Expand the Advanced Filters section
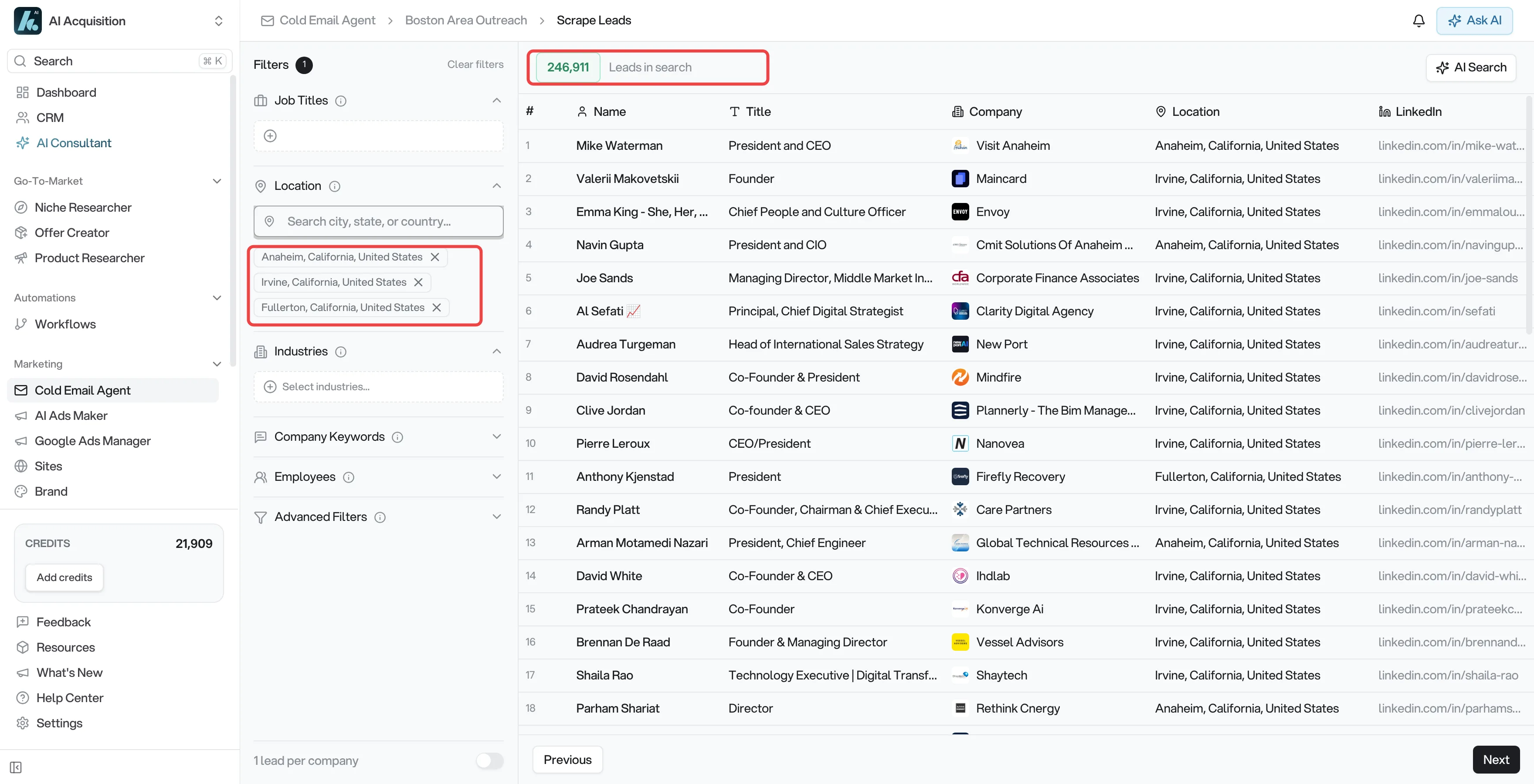Screen dimensions: 1534x784 pos(496,517)
